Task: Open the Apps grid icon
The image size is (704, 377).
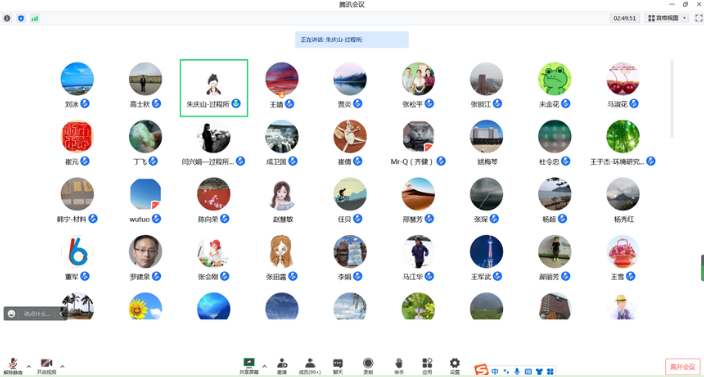Action: 427,365
